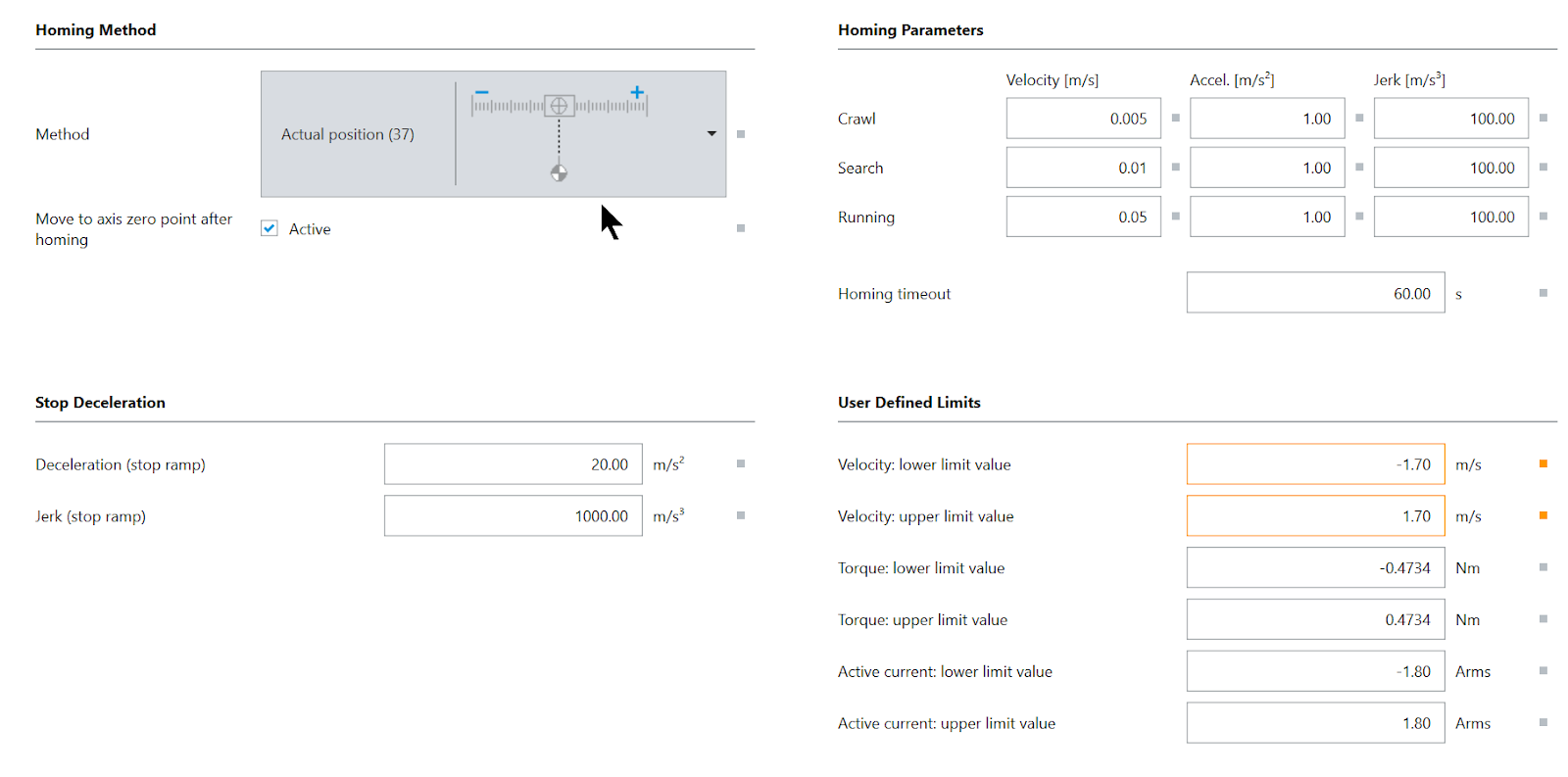Click the homing diagram plus direction icon
1568x777 pixels.
point(637,92)
